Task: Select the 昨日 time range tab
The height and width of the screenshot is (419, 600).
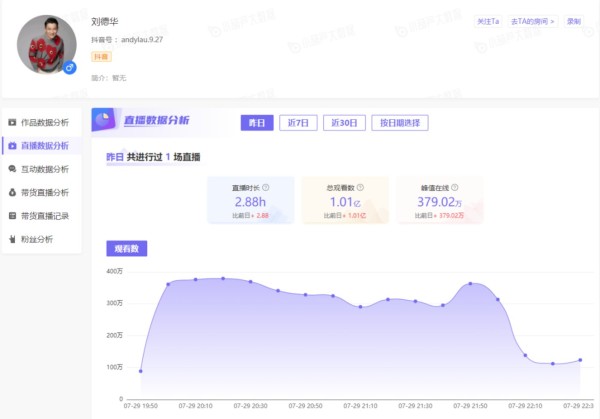Action: click(257, 123)
